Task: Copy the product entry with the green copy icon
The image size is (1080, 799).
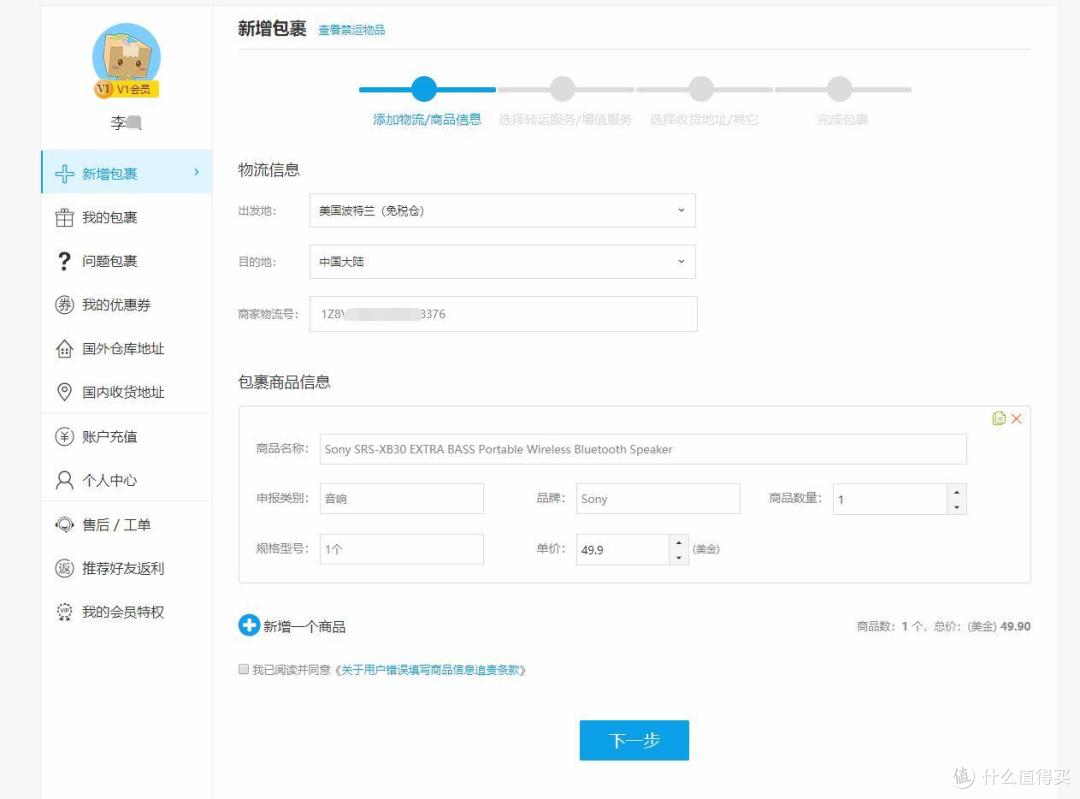Action: [x=999, y=418]
